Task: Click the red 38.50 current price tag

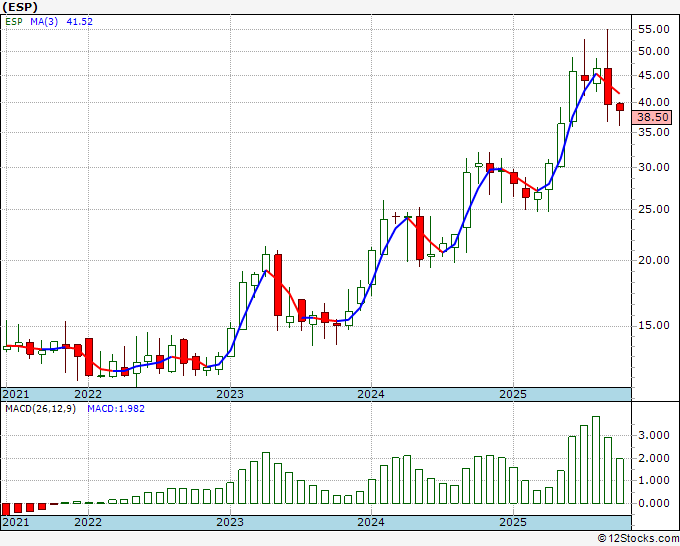Action: pos(652,117)
